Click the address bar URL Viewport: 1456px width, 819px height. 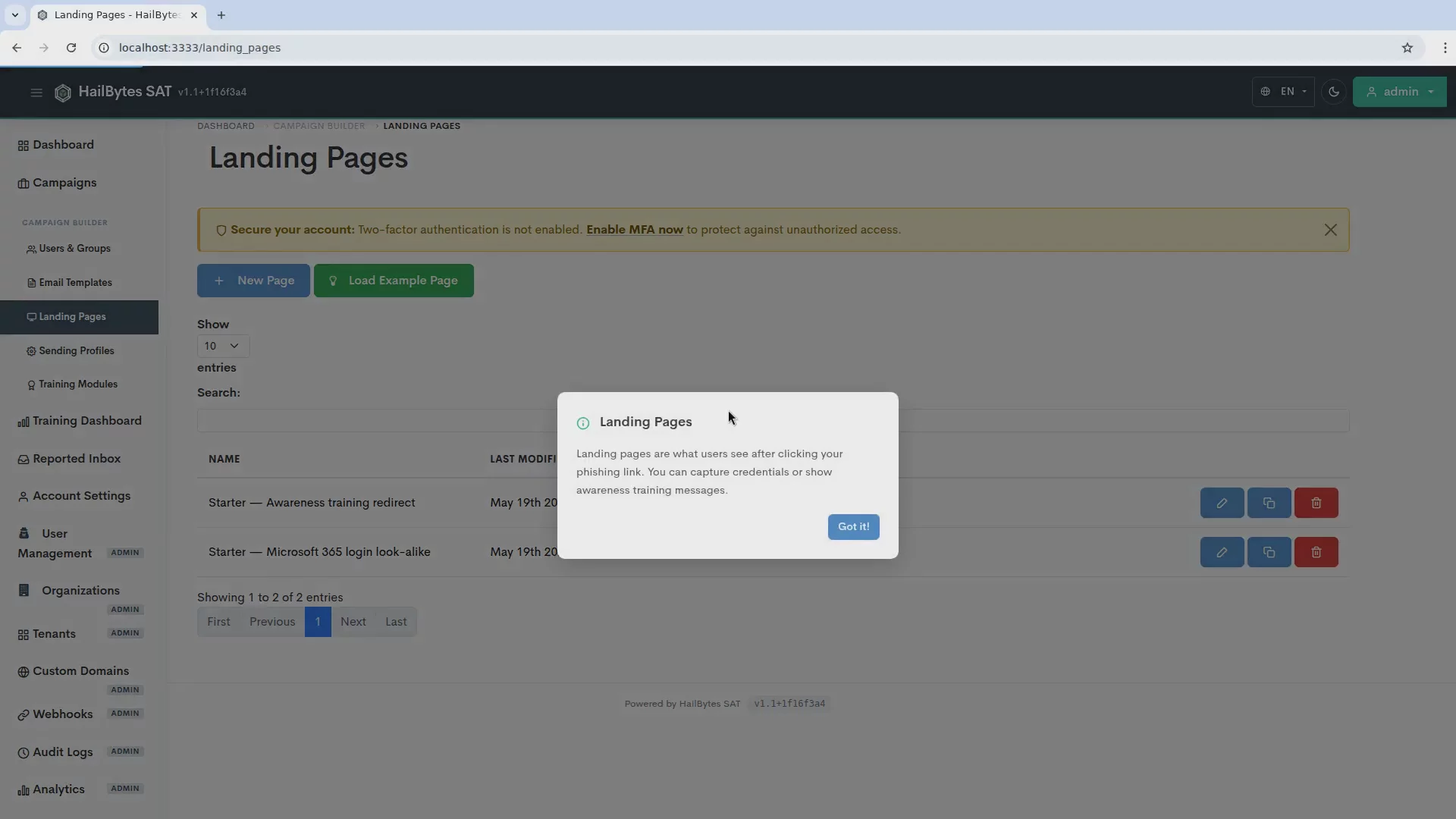[199, 48]
